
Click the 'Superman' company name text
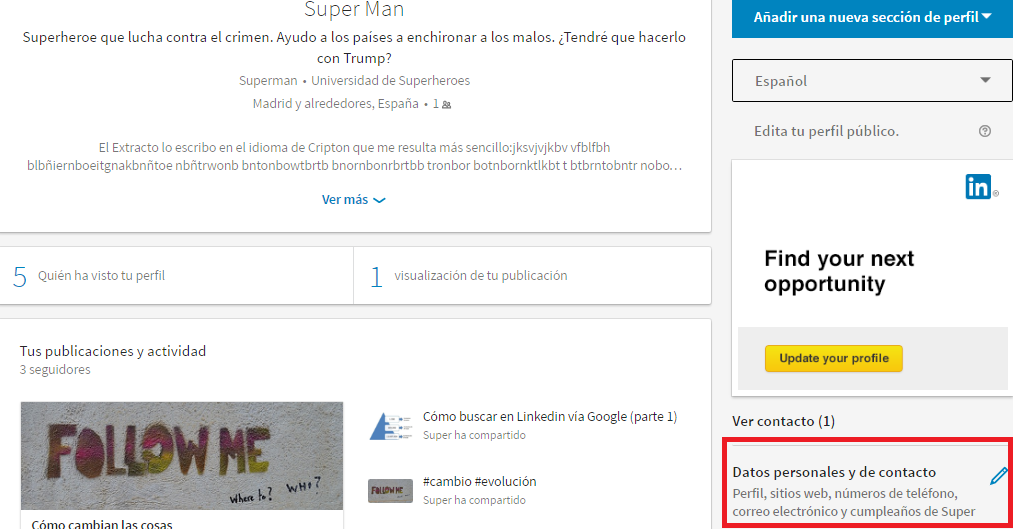(267, 81)
